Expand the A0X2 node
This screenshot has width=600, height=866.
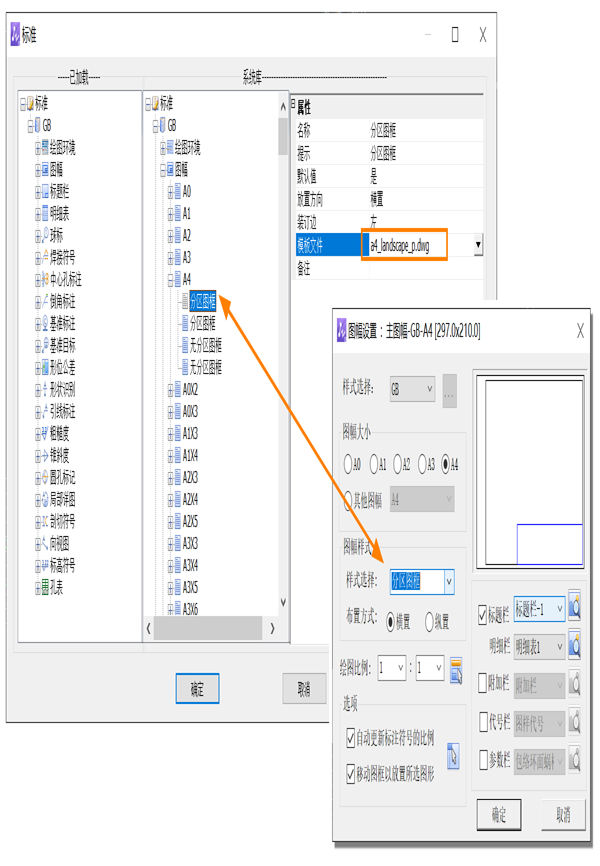(x=171, y=390)
